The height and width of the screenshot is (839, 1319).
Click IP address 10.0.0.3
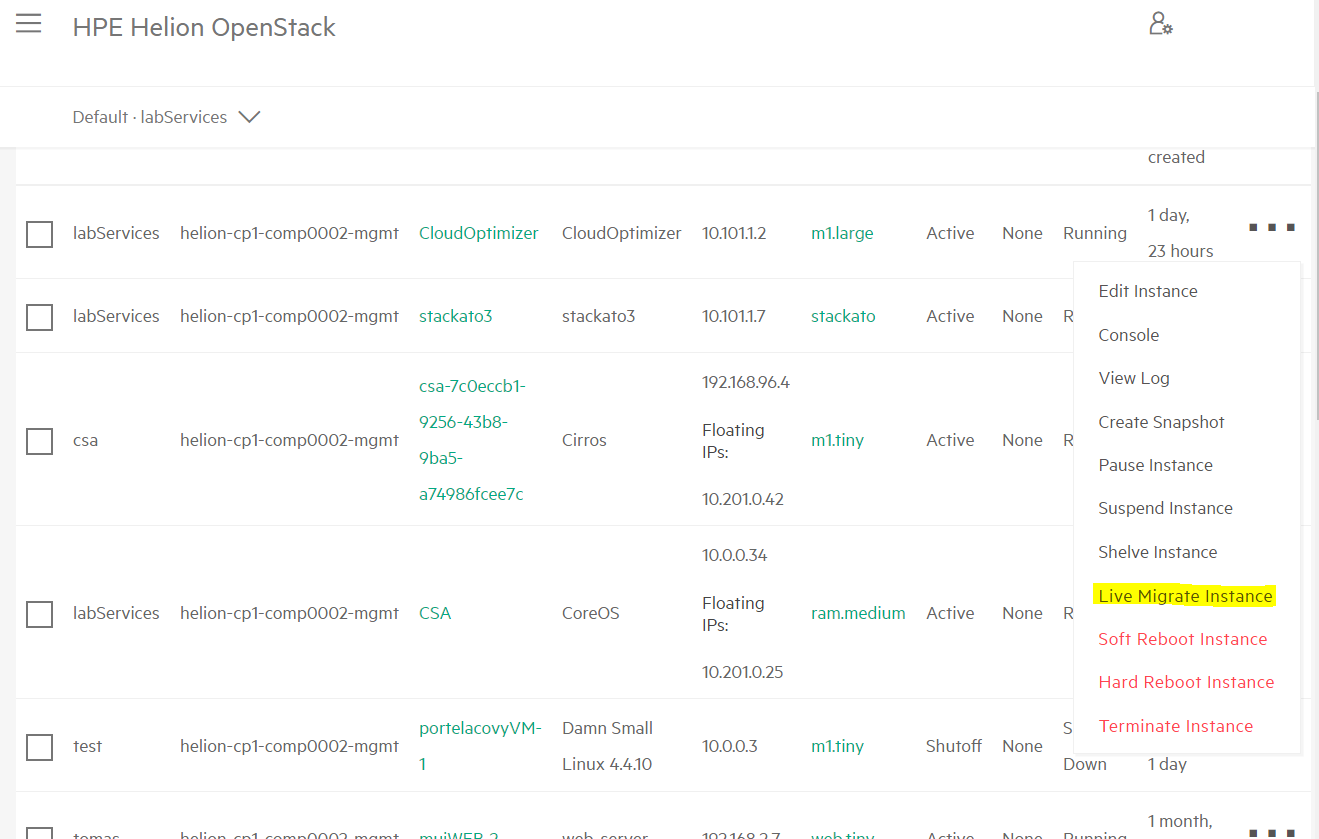730,746
